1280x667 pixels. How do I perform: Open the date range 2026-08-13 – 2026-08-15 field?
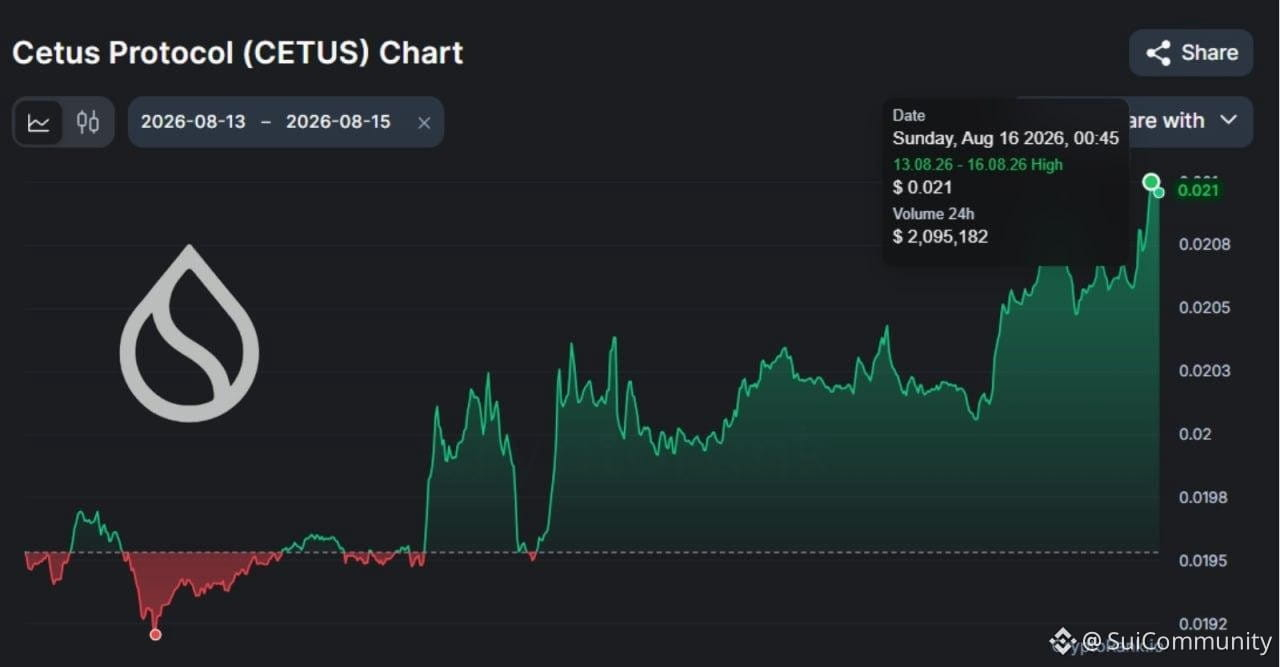coord(285,122)
